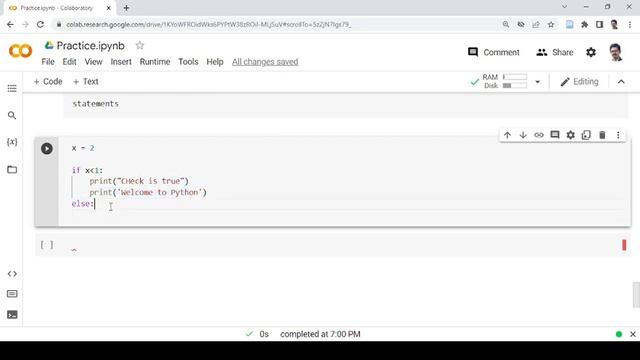Viewport: 640px width, 360px height.
Task: Open the Runtime menu
Action: click(155, 62)
